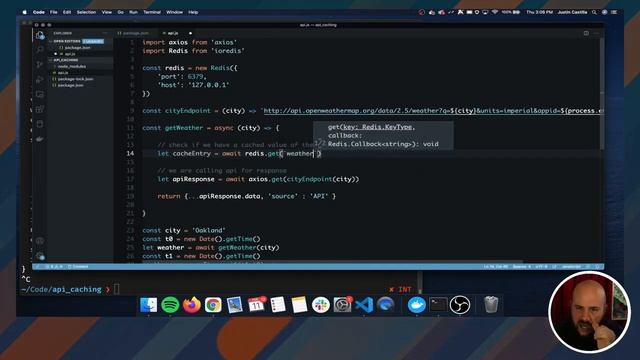Open the View menu
The image size is (640, 360).
[107, 12]
